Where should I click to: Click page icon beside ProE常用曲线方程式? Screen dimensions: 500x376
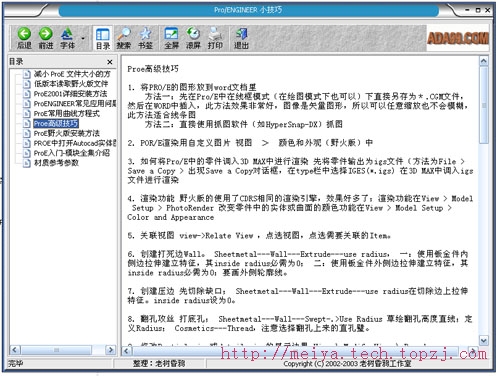point(27,114)
